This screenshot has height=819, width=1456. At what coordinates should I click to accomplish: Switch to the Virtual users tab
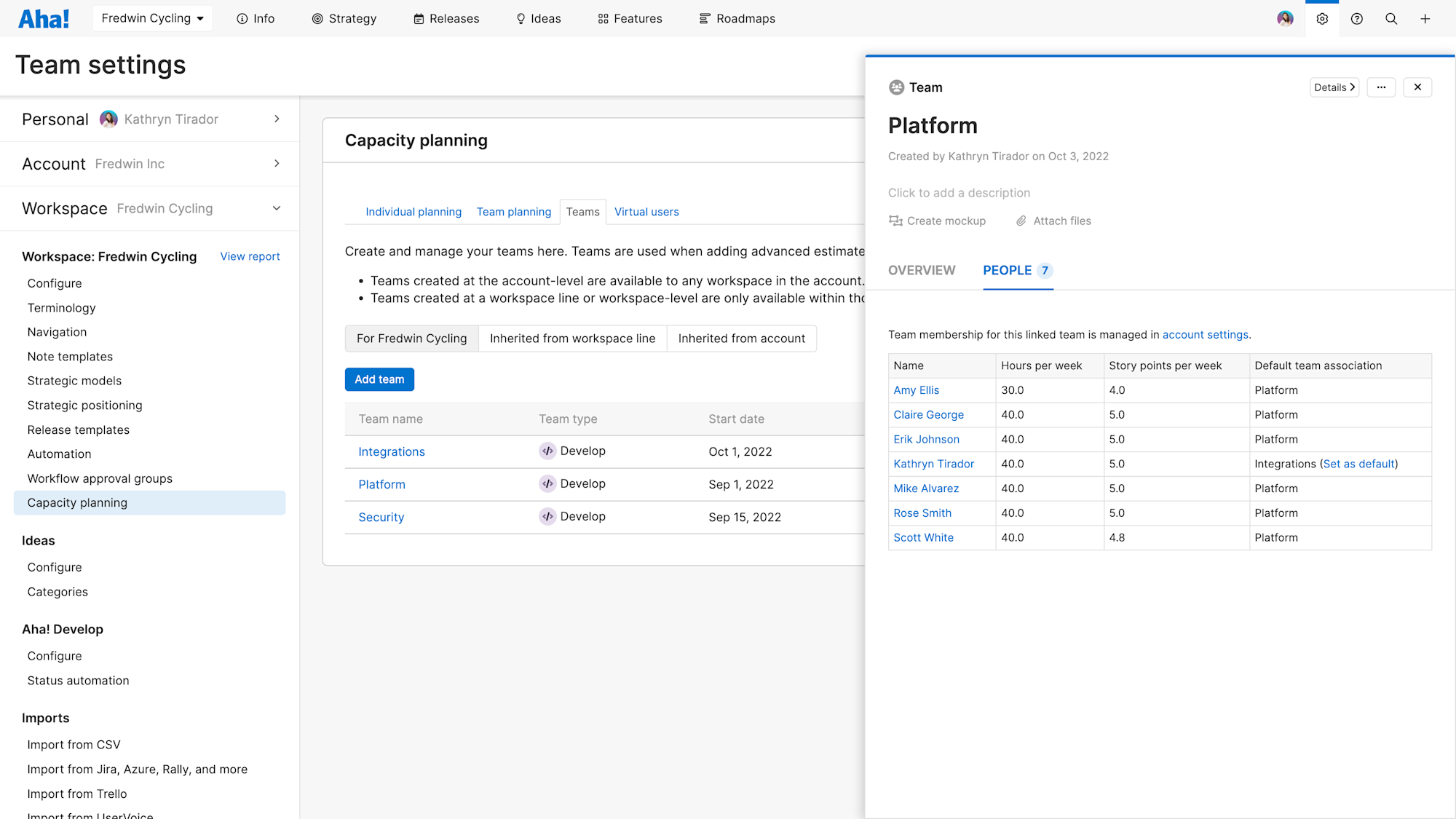[646, 211]
